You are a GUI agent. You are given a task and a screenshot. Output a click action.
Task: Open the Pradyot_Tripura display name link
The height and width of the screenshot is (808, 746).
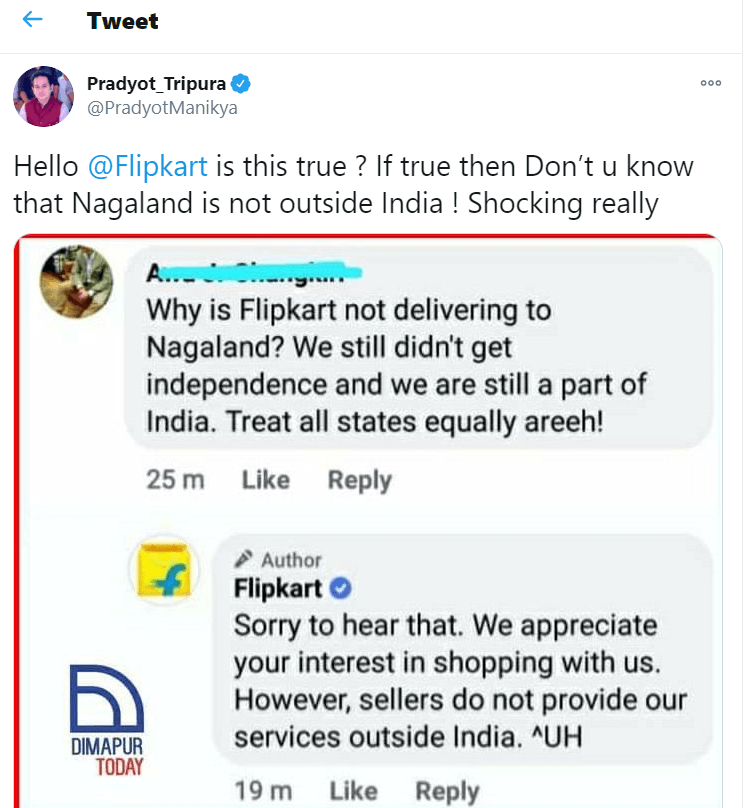[158, 83]
